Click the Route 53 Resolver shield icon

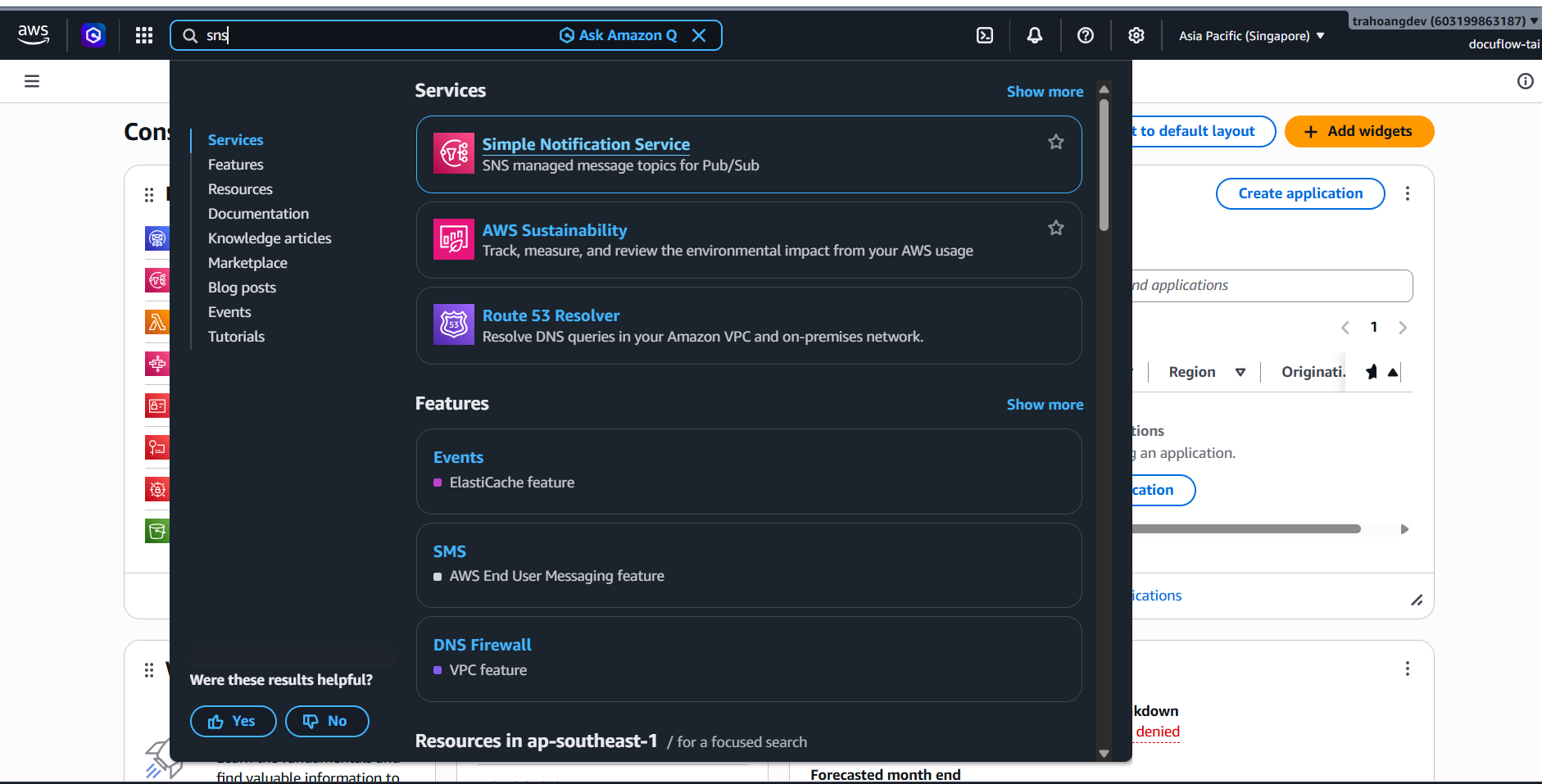[454, 324]
